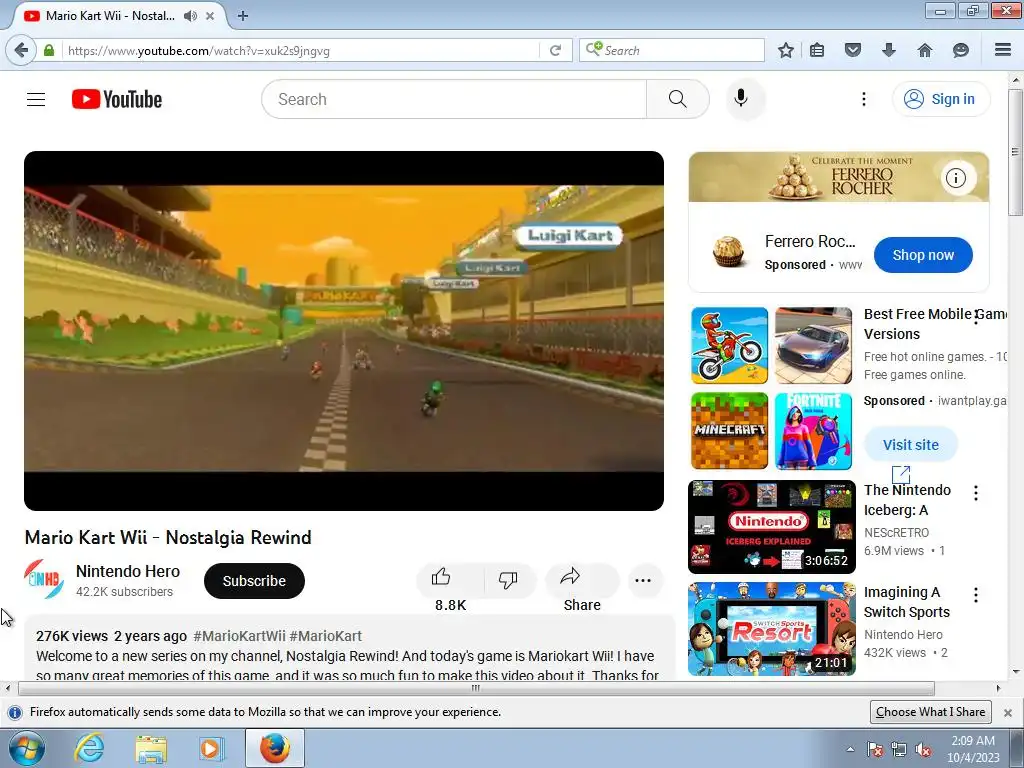1024x768 pixels.
Task: Open the YouTube hamburger guide menu
Action: pos(36,99)
